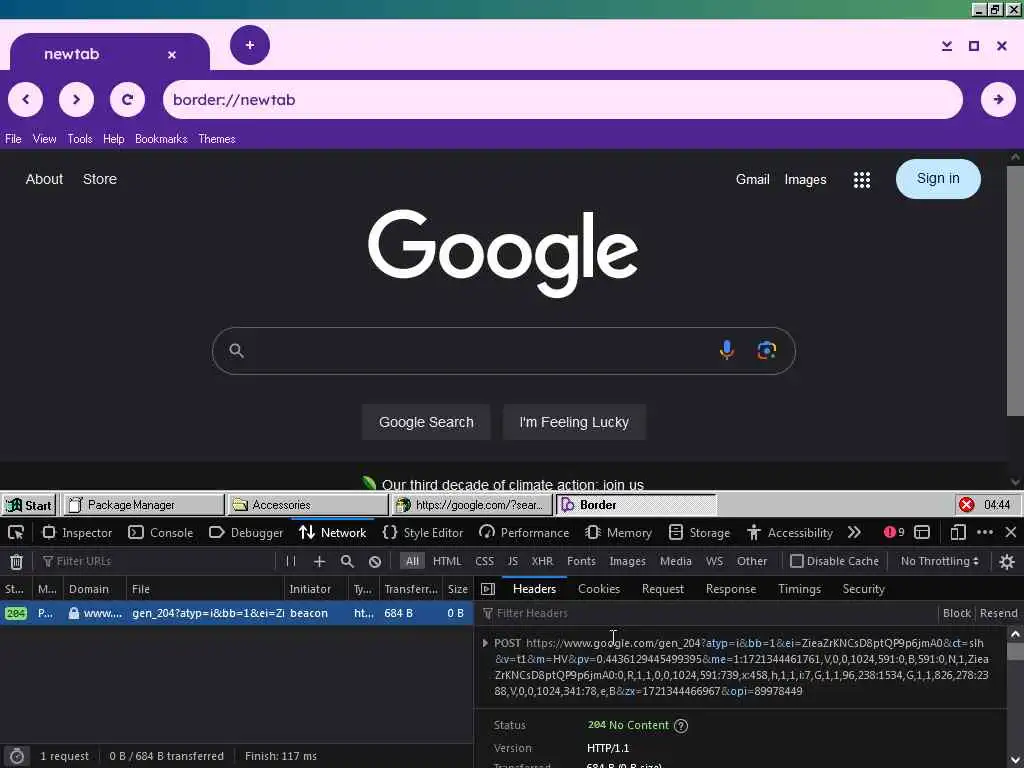Open the Tools menu

80,138
